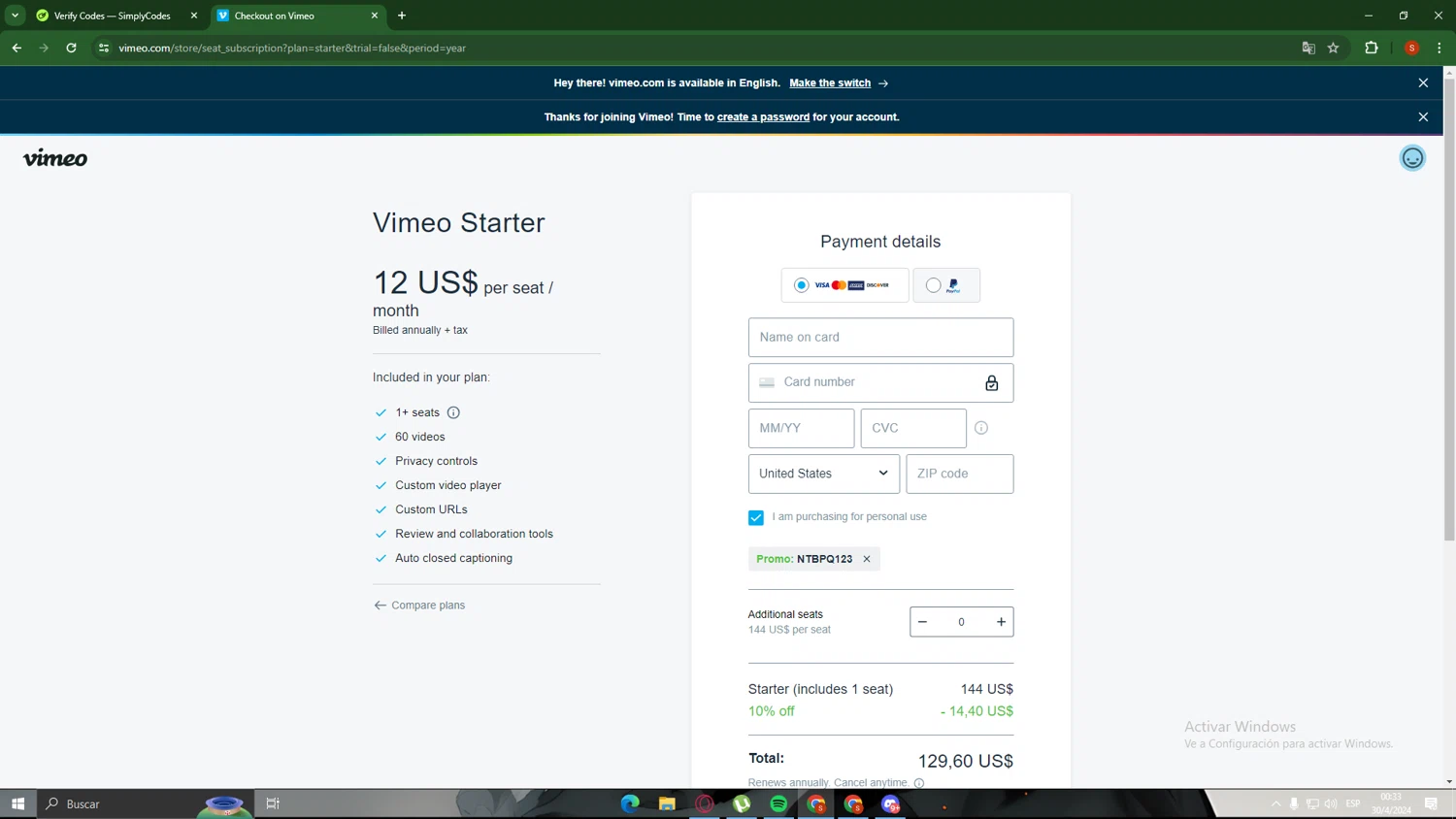Image resolution: width=1456 pixels, height=819 pixels.
Task: Focus the Name on card field
Action: [880, 338]
